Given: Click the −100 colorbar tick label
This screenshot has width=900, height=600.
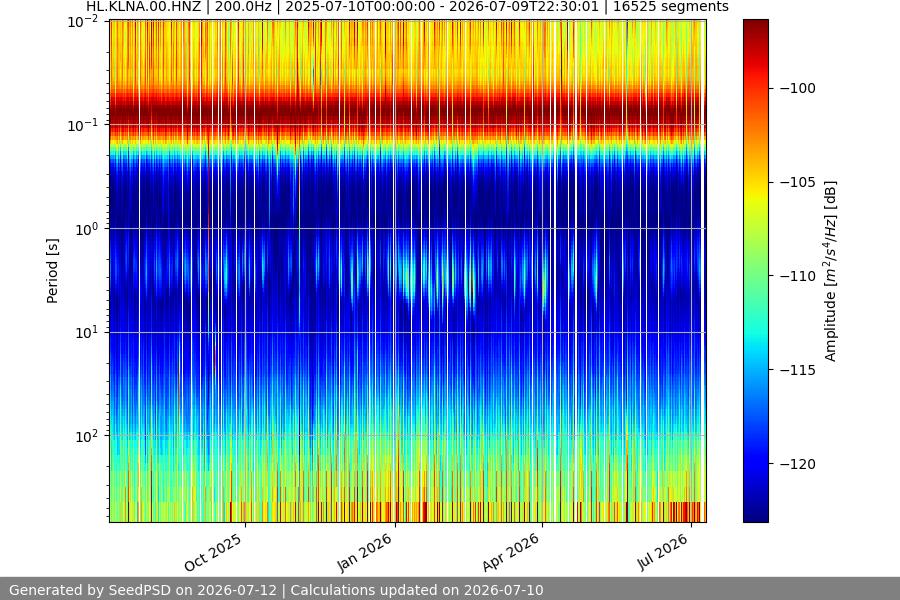Looking at the screenshot, I should 798,88.
